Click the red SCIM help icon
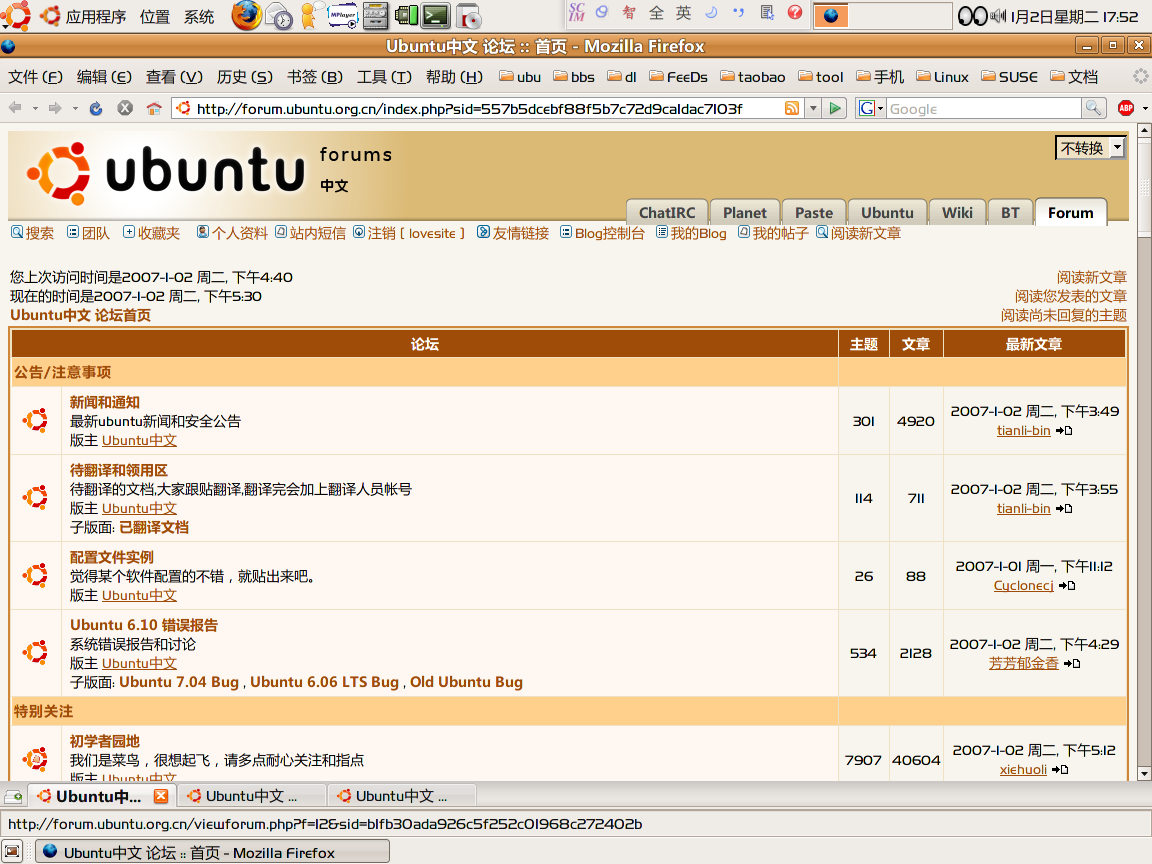The image size is (1152, 864). (794, 12)
